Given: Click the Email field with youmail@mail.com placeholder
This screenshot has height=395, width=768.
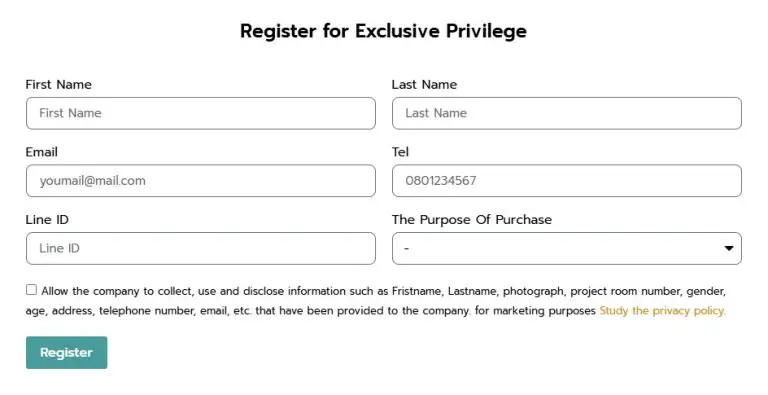Looking at the screenshot, I should [x=201, y=181].
